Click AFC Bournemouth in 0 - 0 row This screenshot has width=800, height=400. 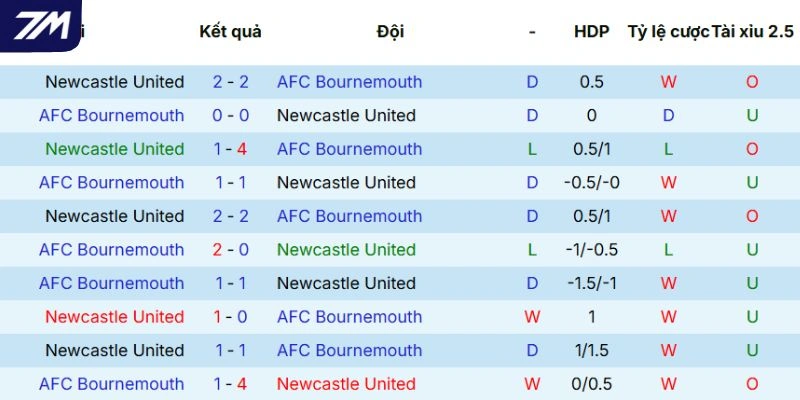click(112, 116)
